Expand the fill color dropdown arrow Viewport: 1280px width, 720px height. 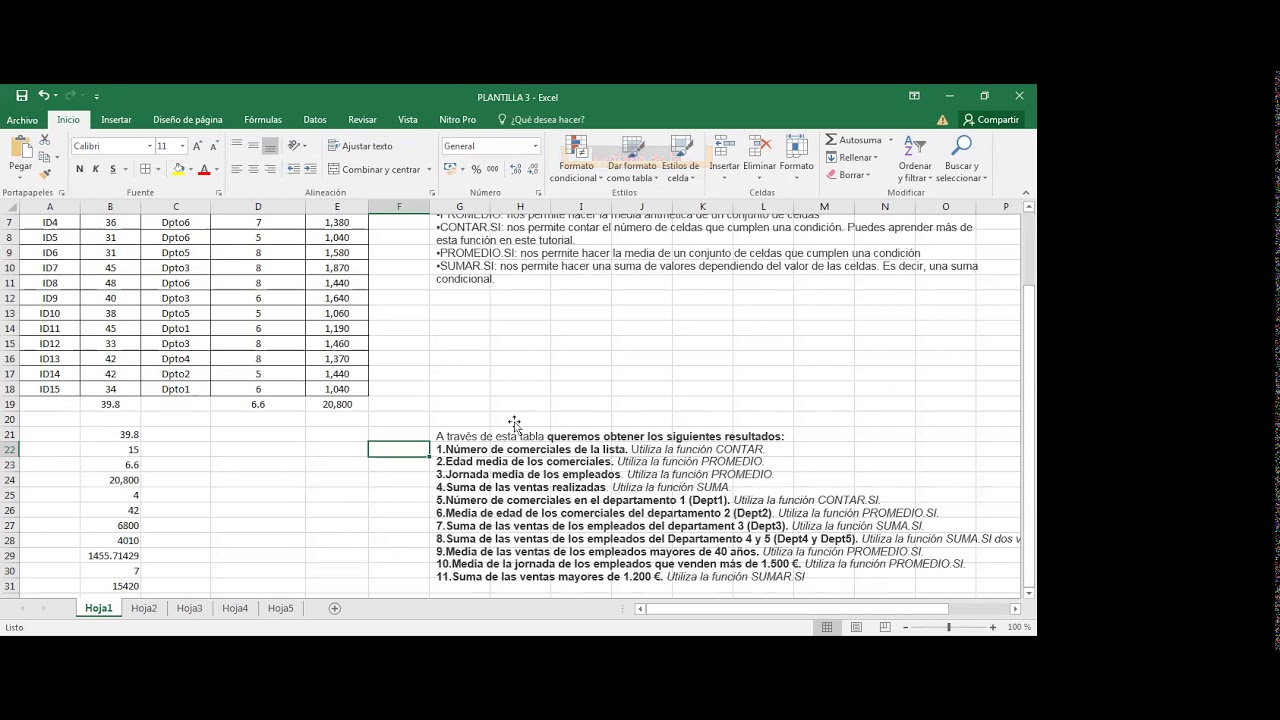pos(190,169)
